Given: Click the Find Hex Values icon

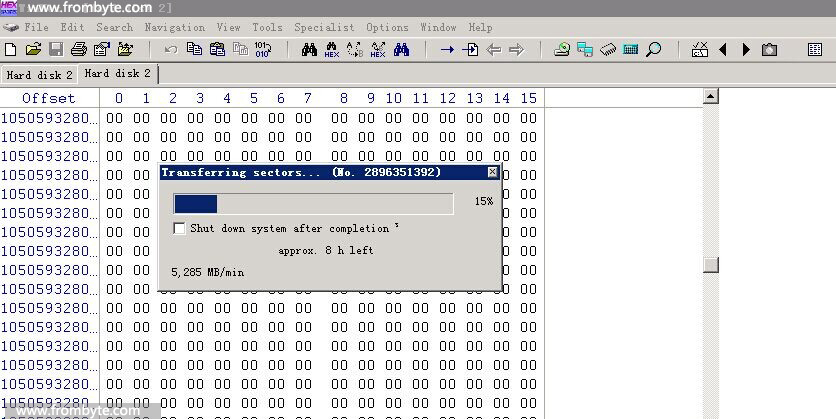Looking at the screenshot, I should (x=332, y=49).
